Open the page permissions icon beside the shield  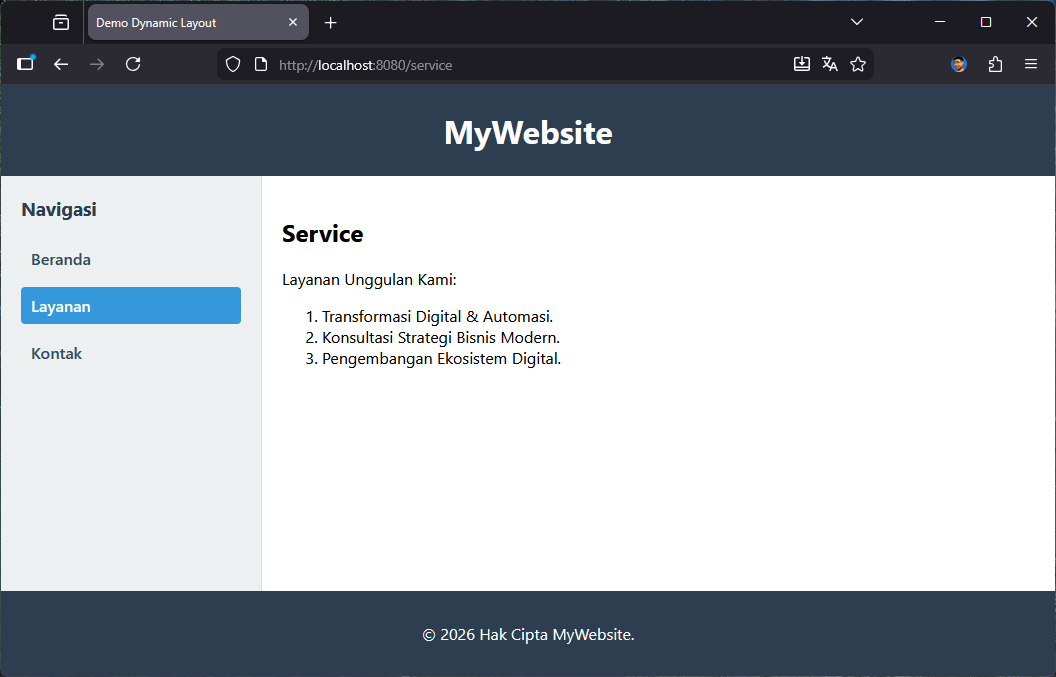coord(262,64)
